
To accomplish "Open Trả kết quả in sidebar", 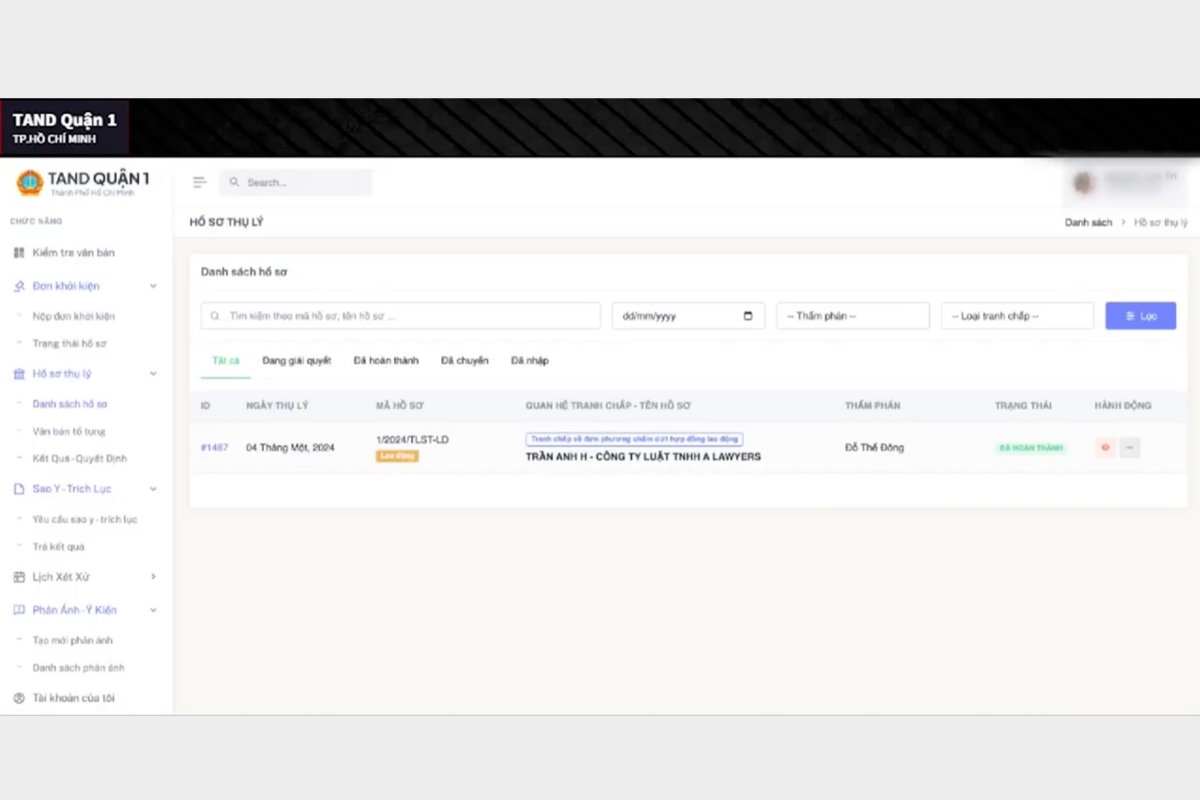I will (59, 546).
